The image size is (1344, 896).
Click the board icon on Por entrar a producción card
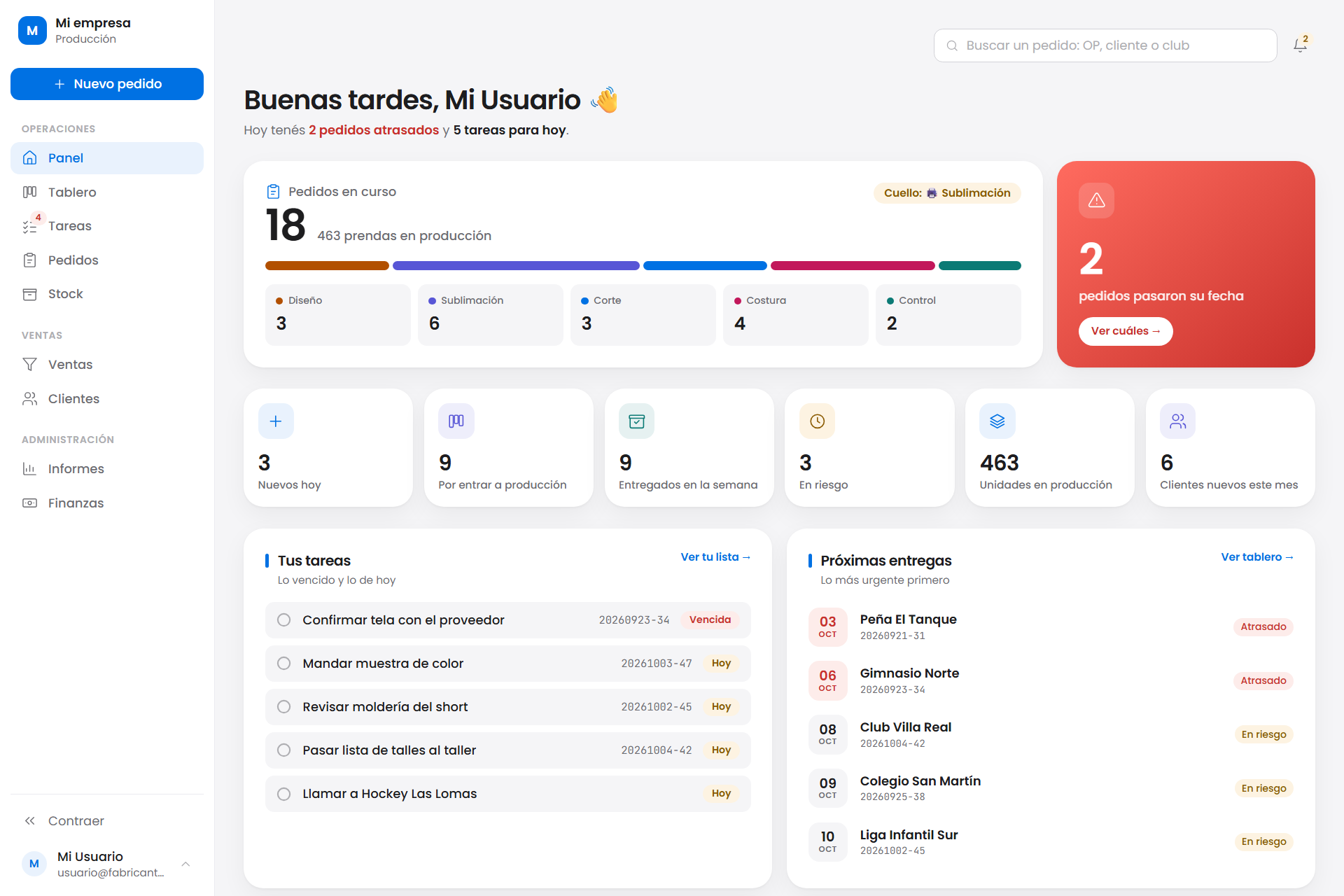pos(456,421)
